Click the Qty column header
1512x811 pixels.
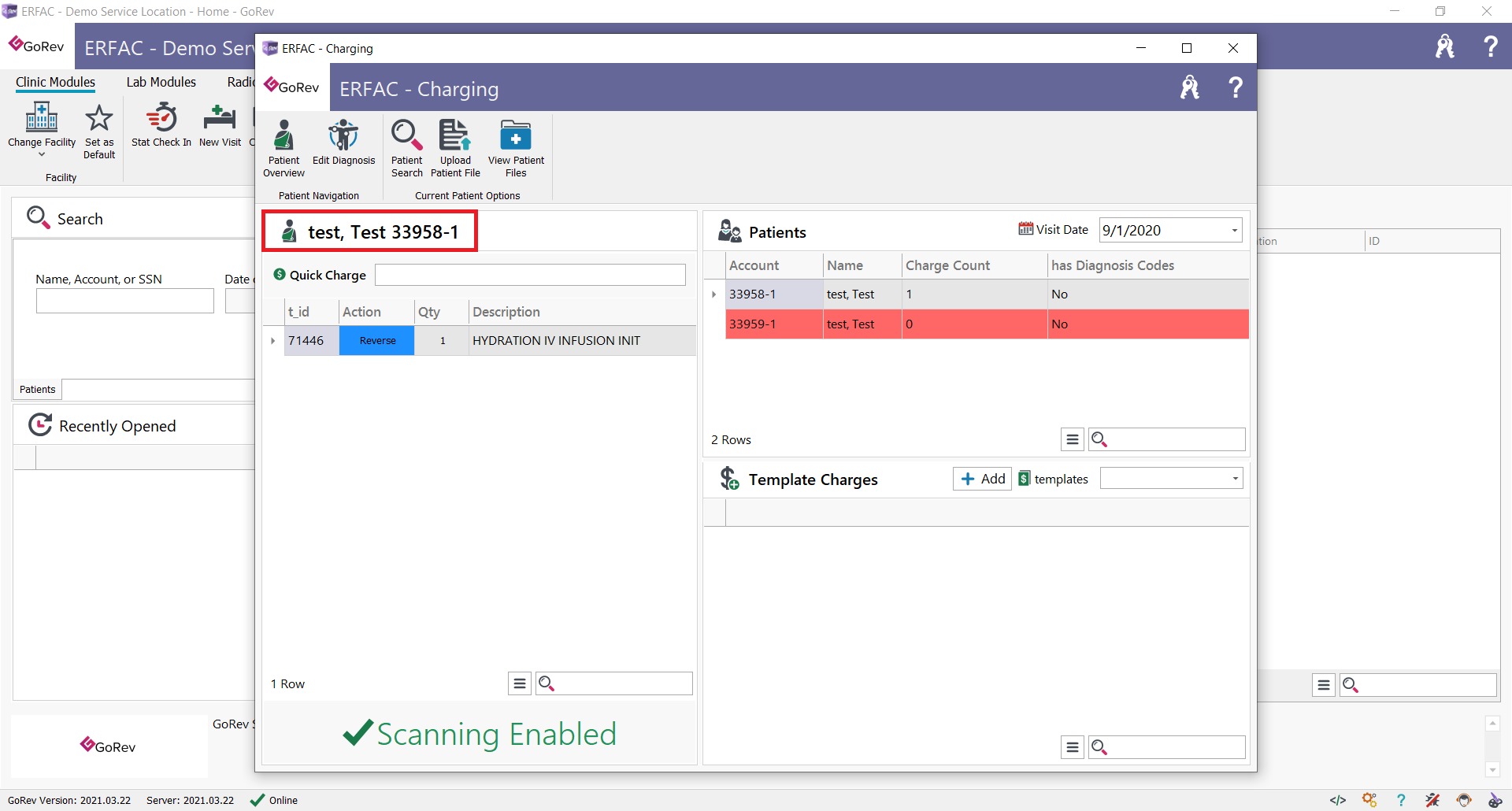click(x=441, y=312)
